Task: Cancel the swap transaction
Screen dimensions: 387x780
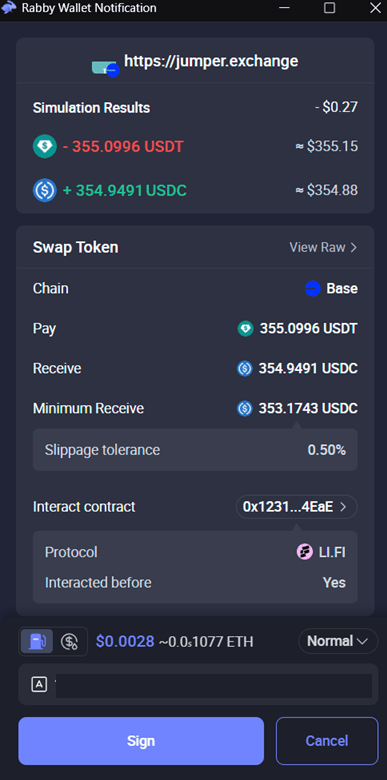Action: tap(327, 741)
